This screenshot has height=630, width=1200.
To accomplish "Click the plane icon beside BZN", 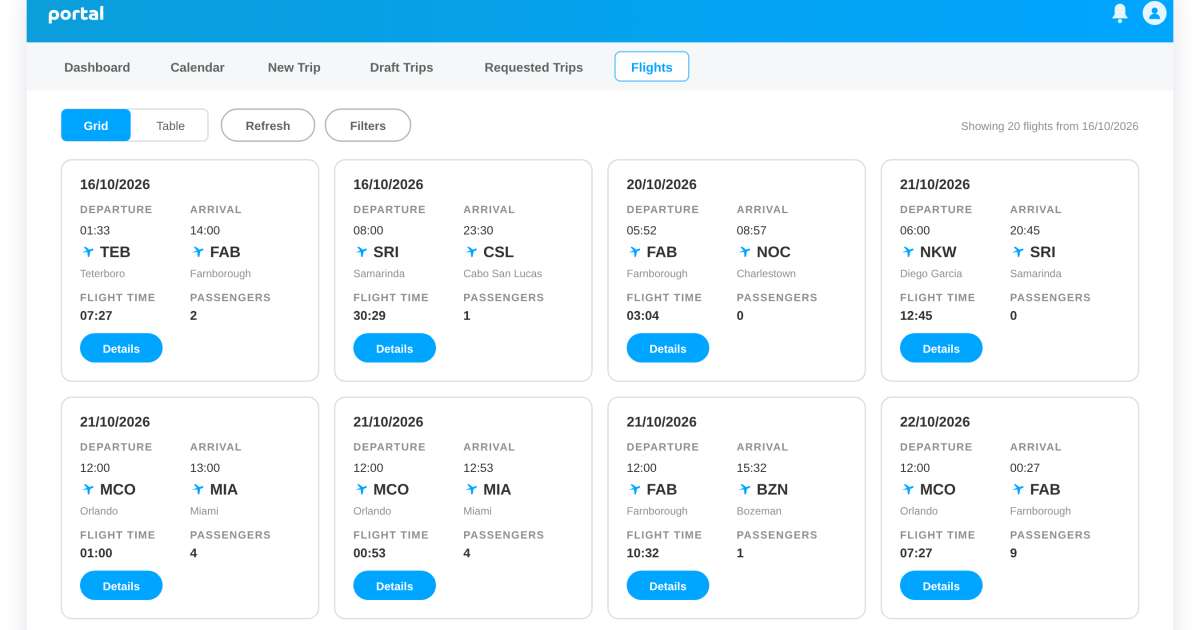I will click(x=744, y=490).
